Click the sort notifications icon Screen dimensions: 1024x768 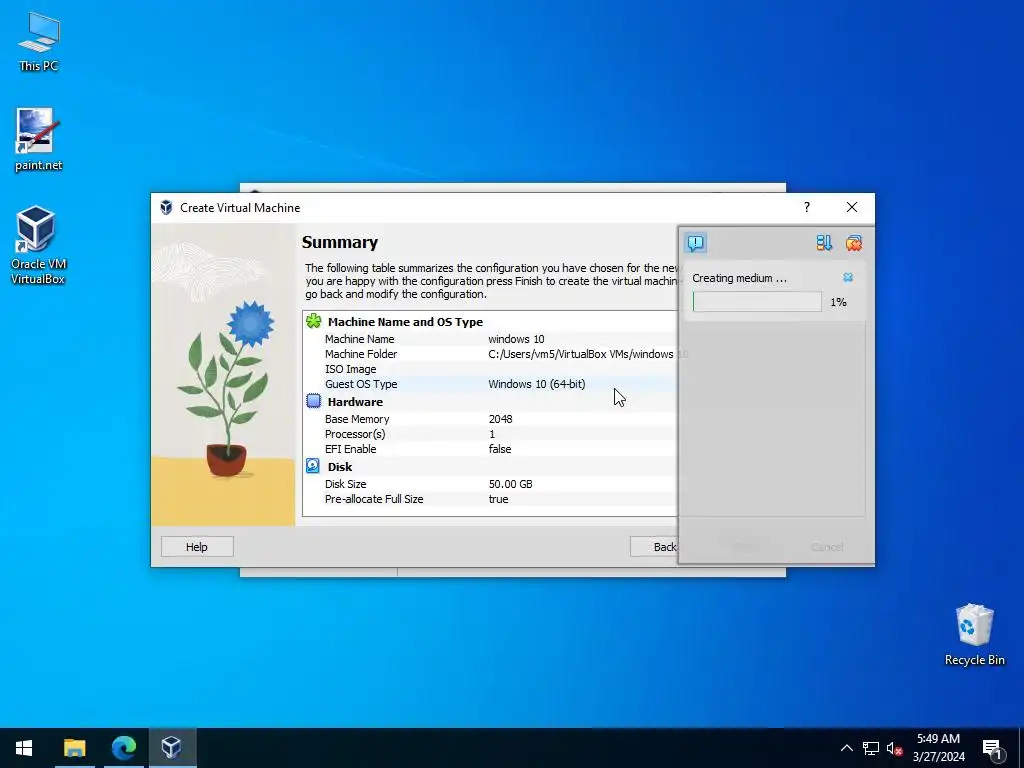pos(824,243)
